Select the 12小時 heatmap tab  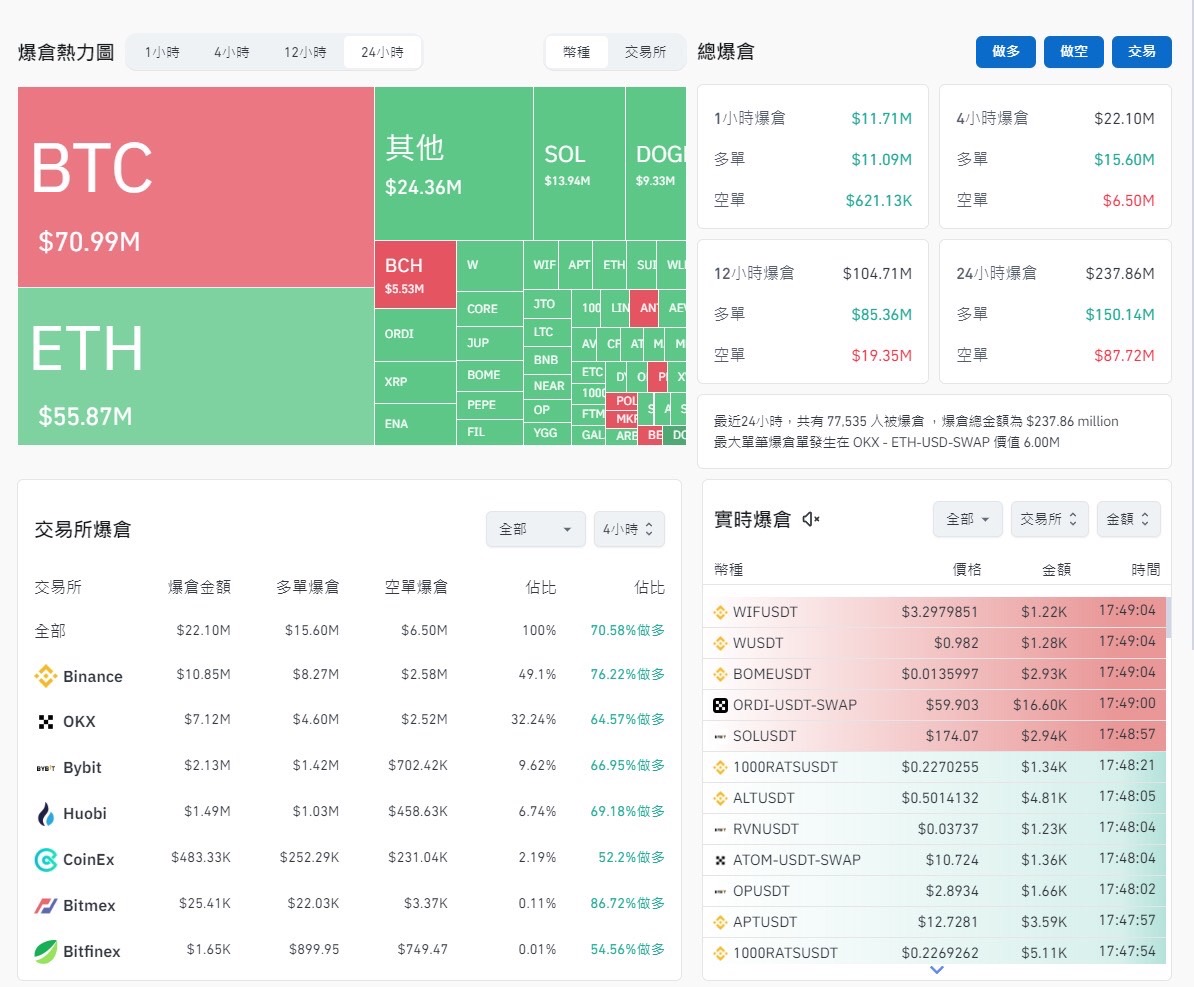pyautogui.click(x=305, y=52)
